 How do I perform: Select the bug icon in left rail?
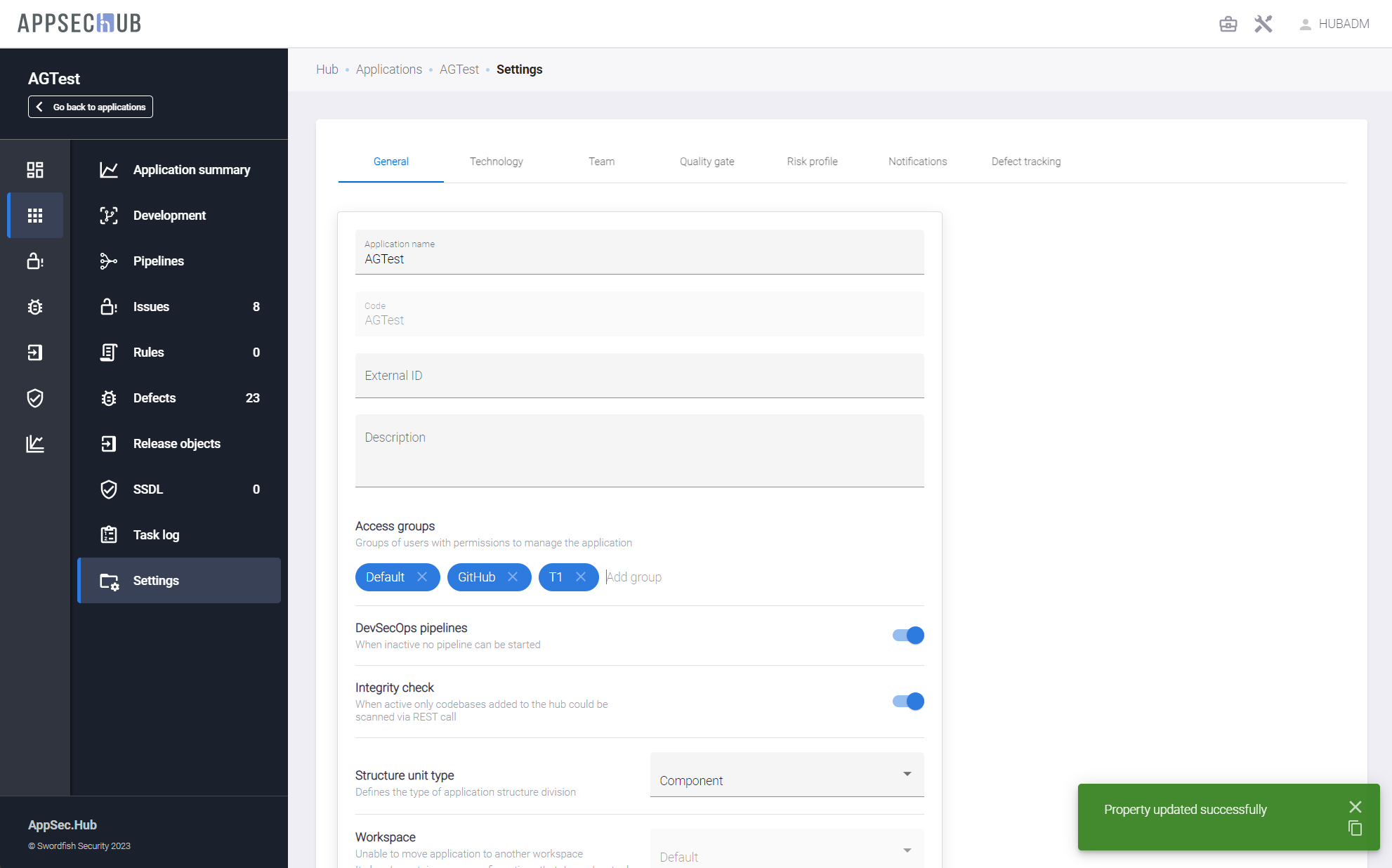(35, 307)
